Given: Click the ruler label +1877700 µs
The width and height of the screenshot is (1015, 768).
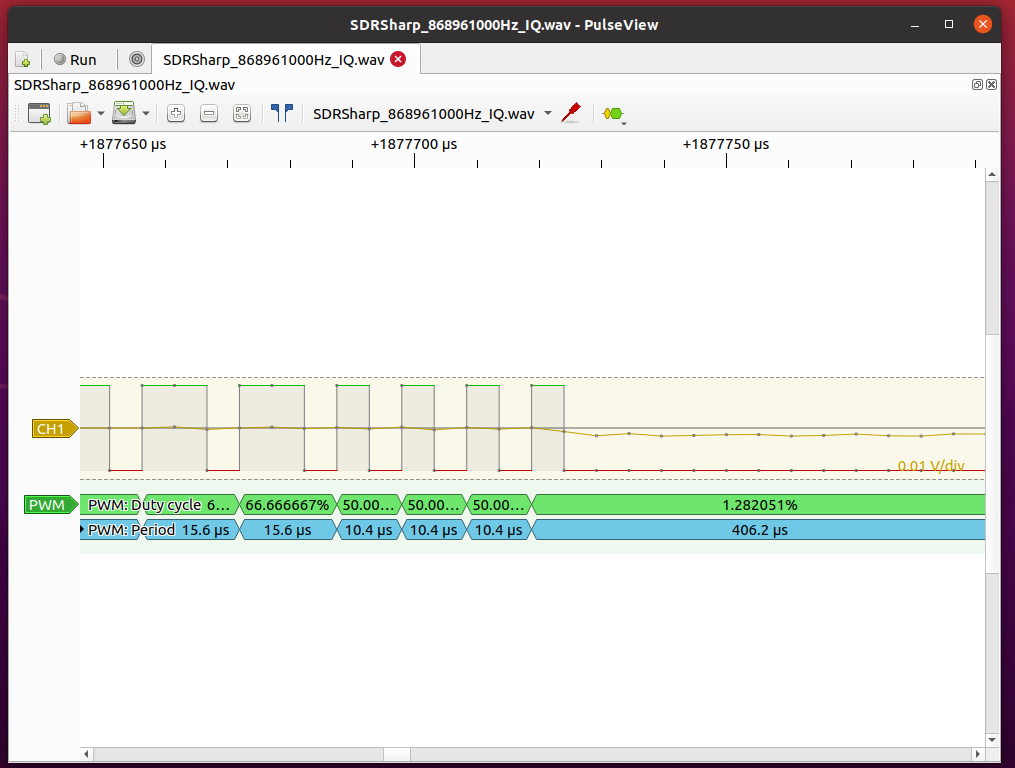Looking at the screenshot, I should 414,144.
